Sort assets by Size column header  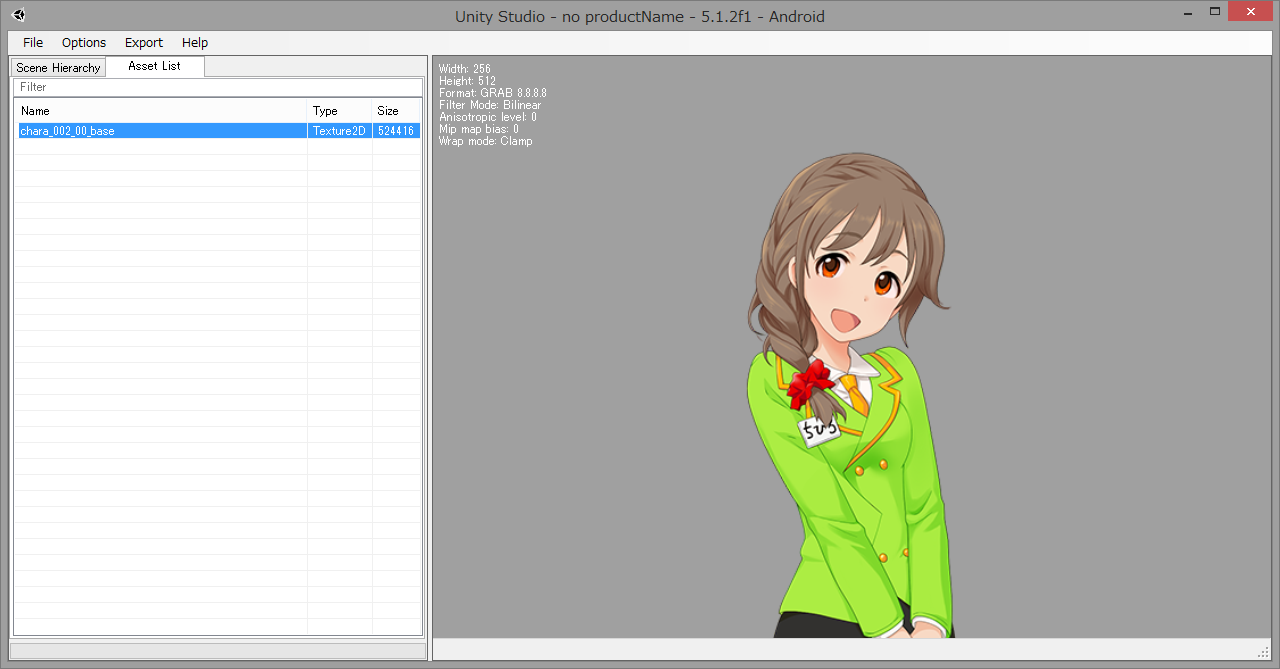tap(396, 111)
